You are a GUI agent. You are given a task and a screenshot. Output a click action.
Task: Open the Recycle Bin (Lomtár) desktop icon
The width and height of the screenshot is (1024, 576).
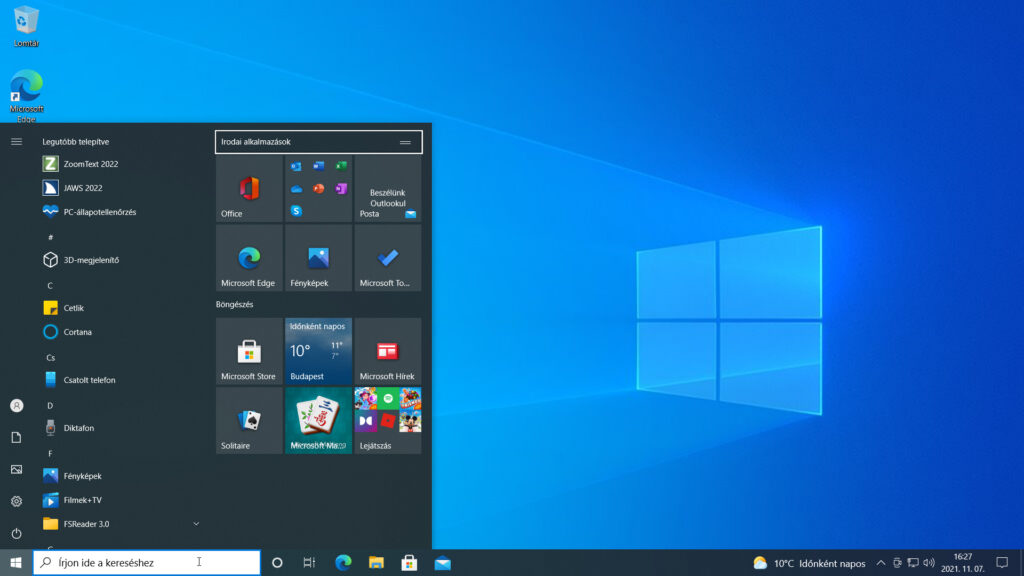[26, 26]
